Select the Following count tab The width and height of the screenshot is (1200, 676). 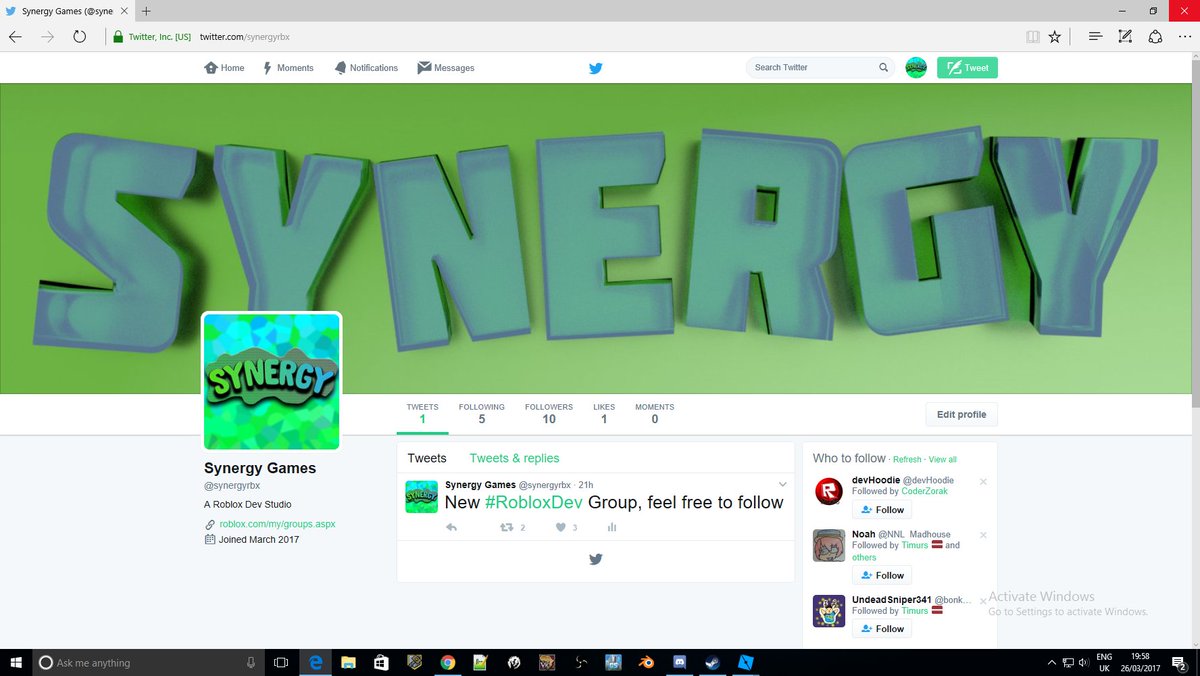pyautogui.click(x=481, y=414)
